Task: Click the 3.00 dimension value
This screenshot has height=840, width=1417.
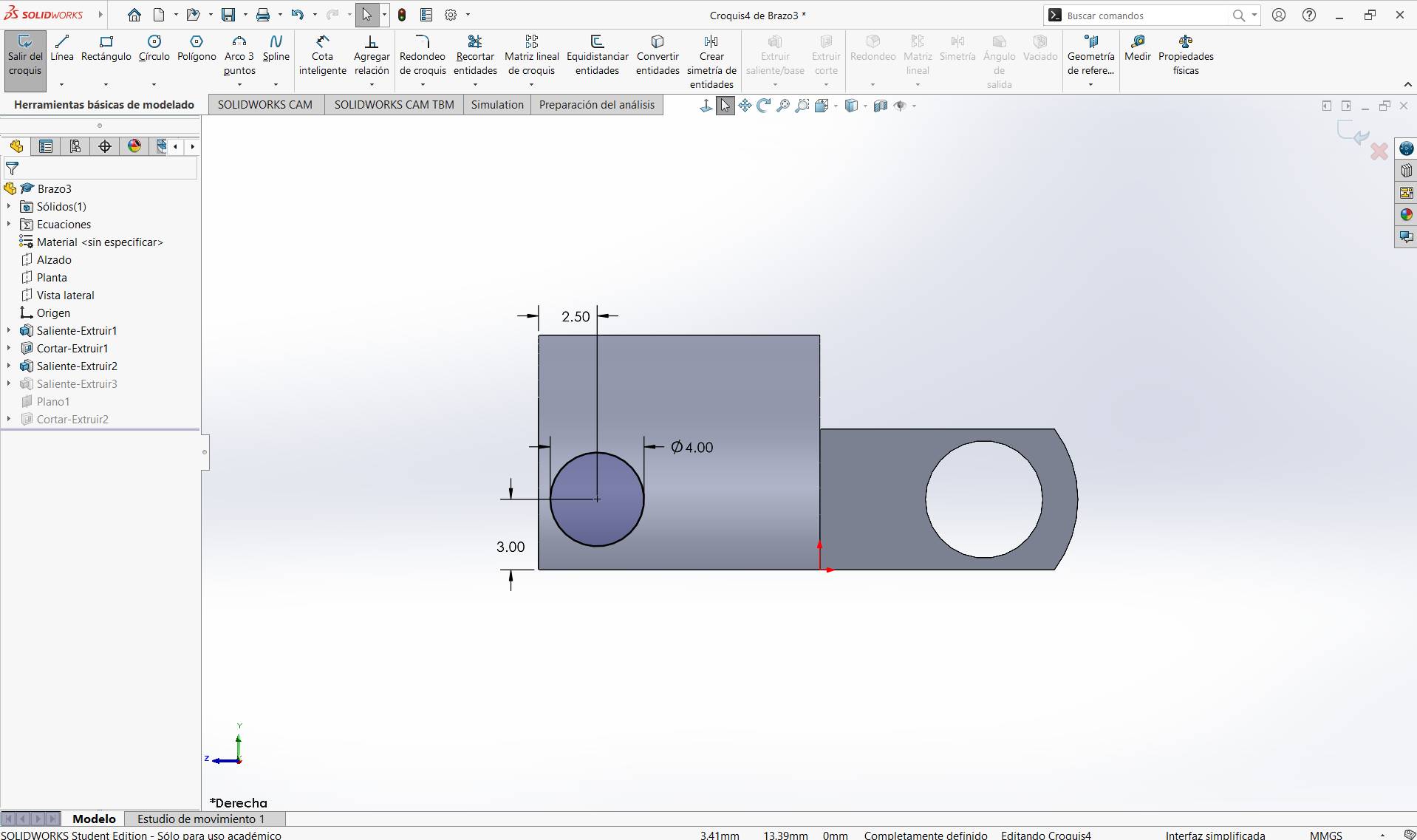Action: (511, 547)
